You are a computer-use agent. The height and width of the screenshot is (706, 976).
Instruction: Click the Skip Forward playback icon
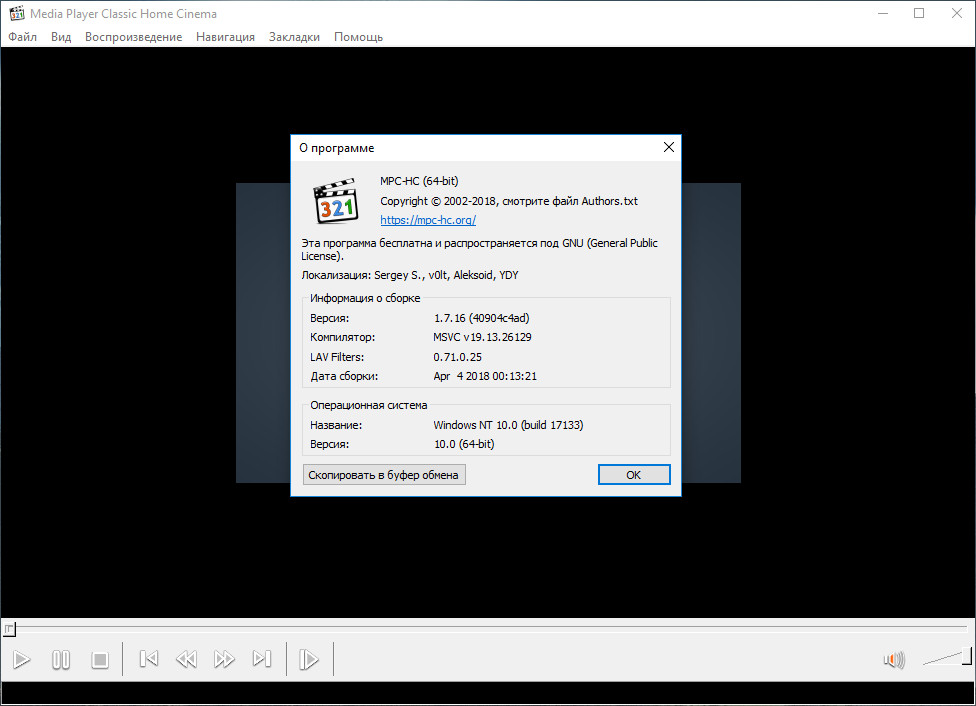pos(262,659)
